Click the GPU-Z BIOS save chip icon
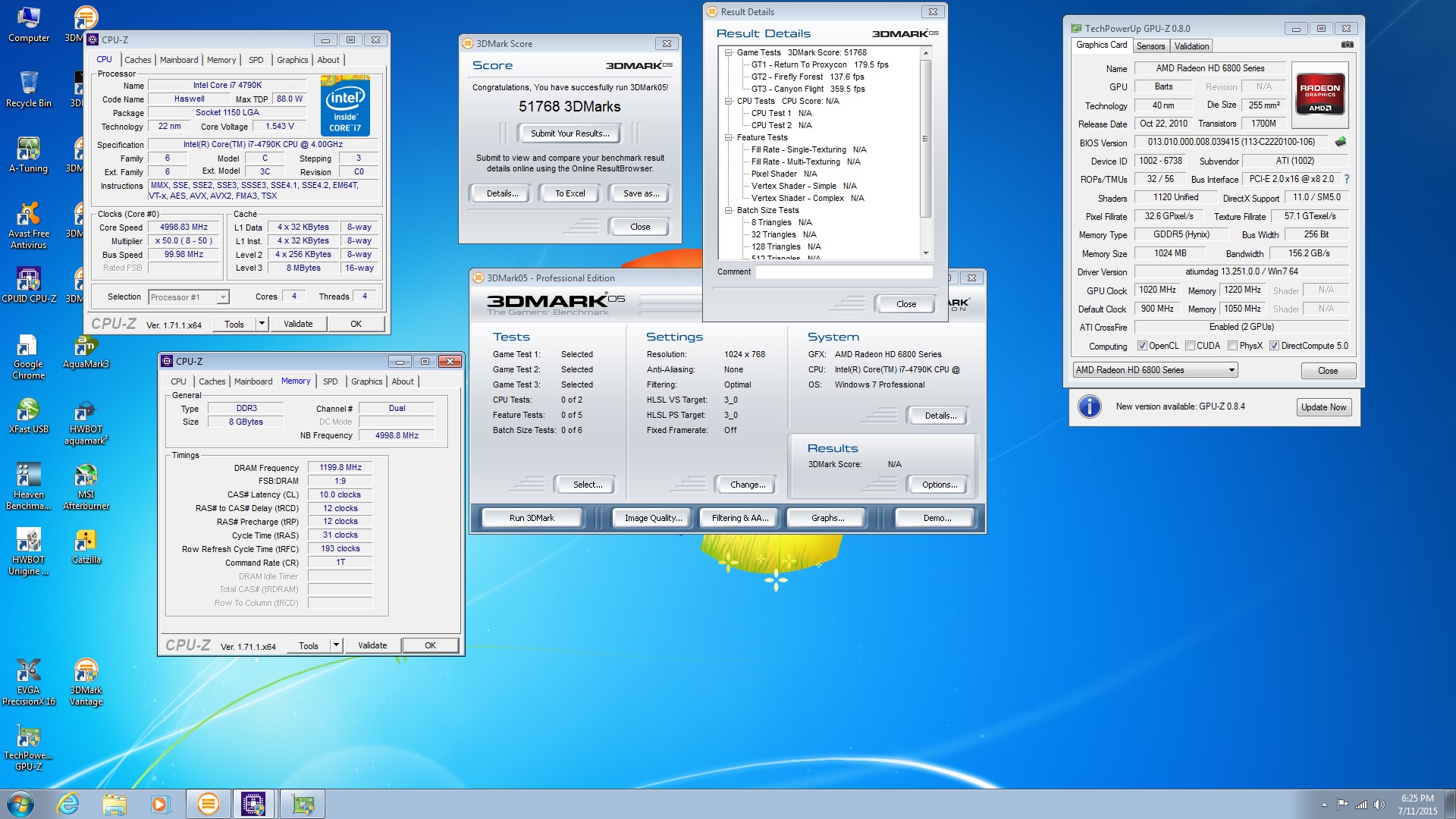This screenshot has width=1456, height=819. tap(1341, 142)
